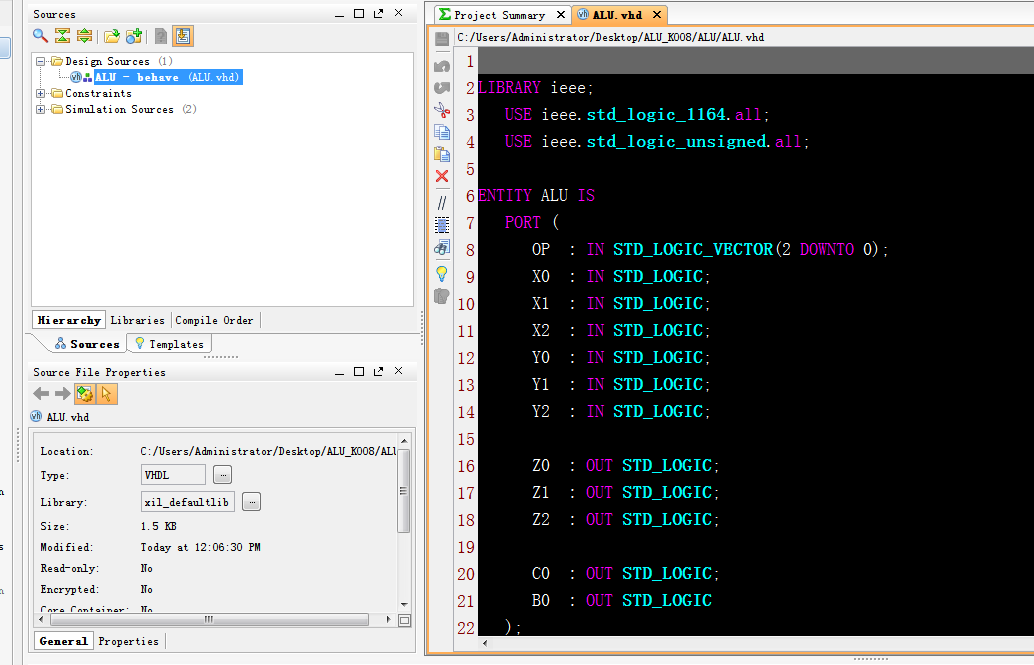Click the browse button next to xil_defaultlib
Screen dimensions: 1034x665
(x=251, y=502)
